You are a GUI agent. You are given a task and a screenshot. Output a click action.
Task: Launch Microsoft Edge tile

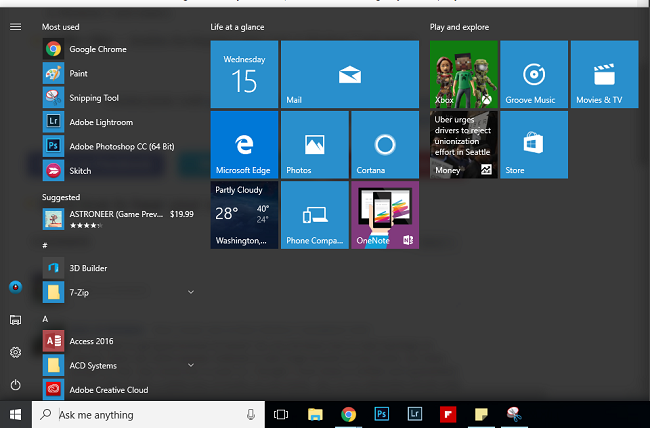click(x=244, y=145)
